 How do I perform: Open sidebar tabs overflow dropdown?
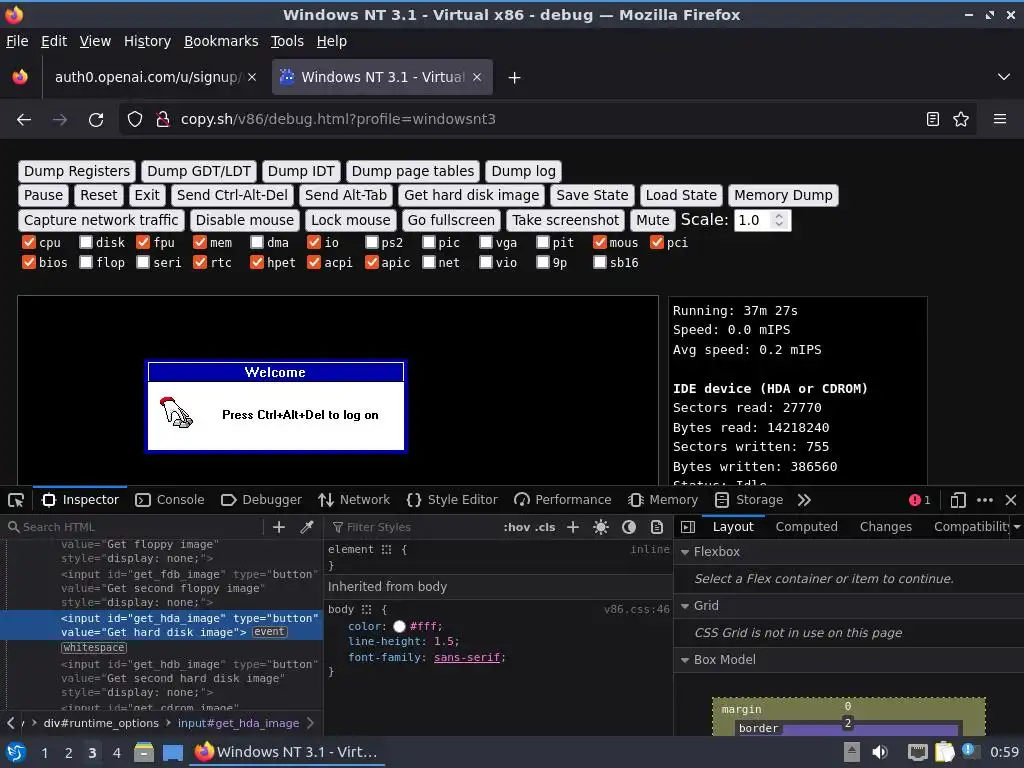(1017, 527)
